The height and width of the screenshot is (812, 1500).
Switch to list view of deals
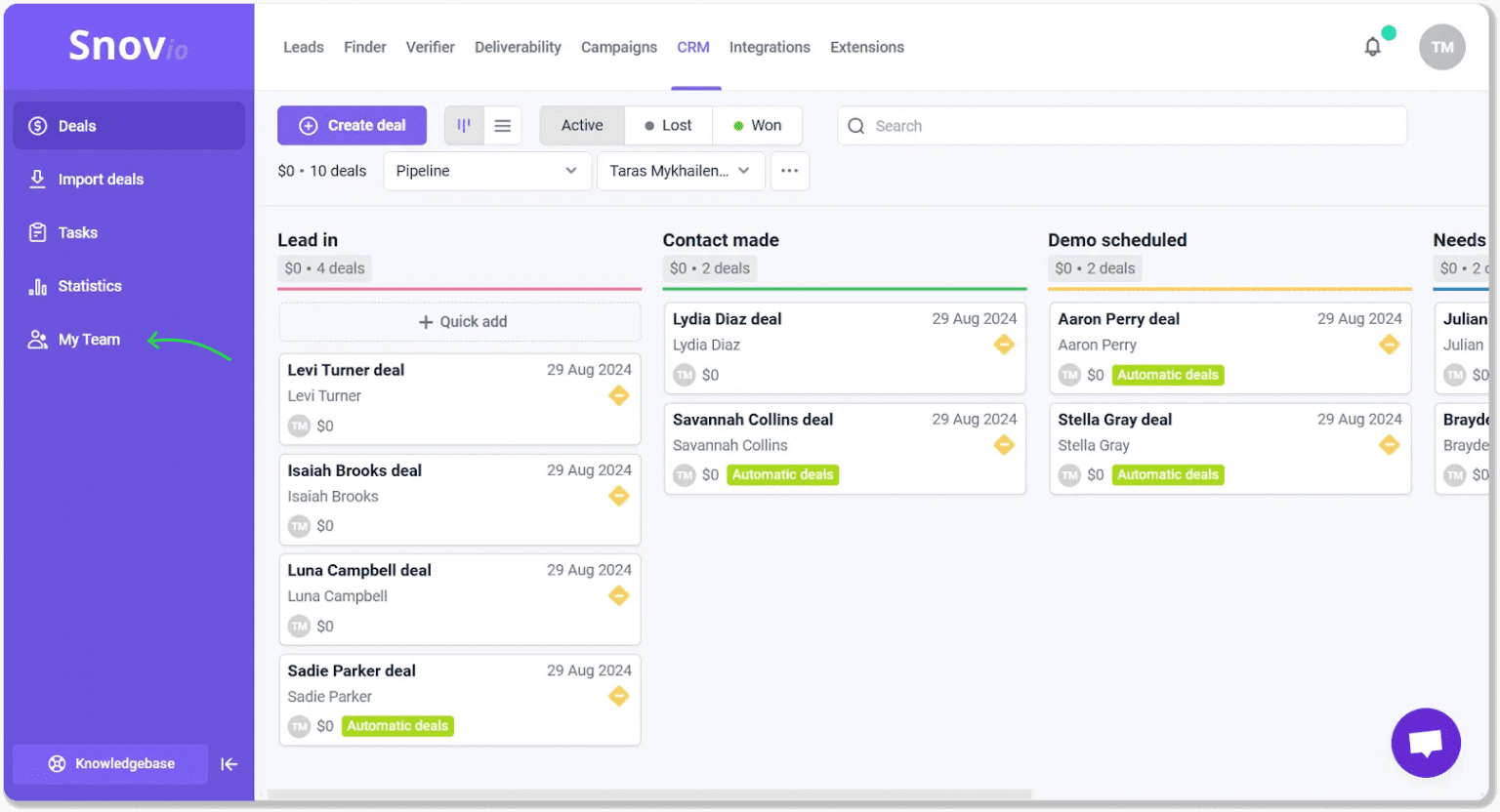click(503, 125)
